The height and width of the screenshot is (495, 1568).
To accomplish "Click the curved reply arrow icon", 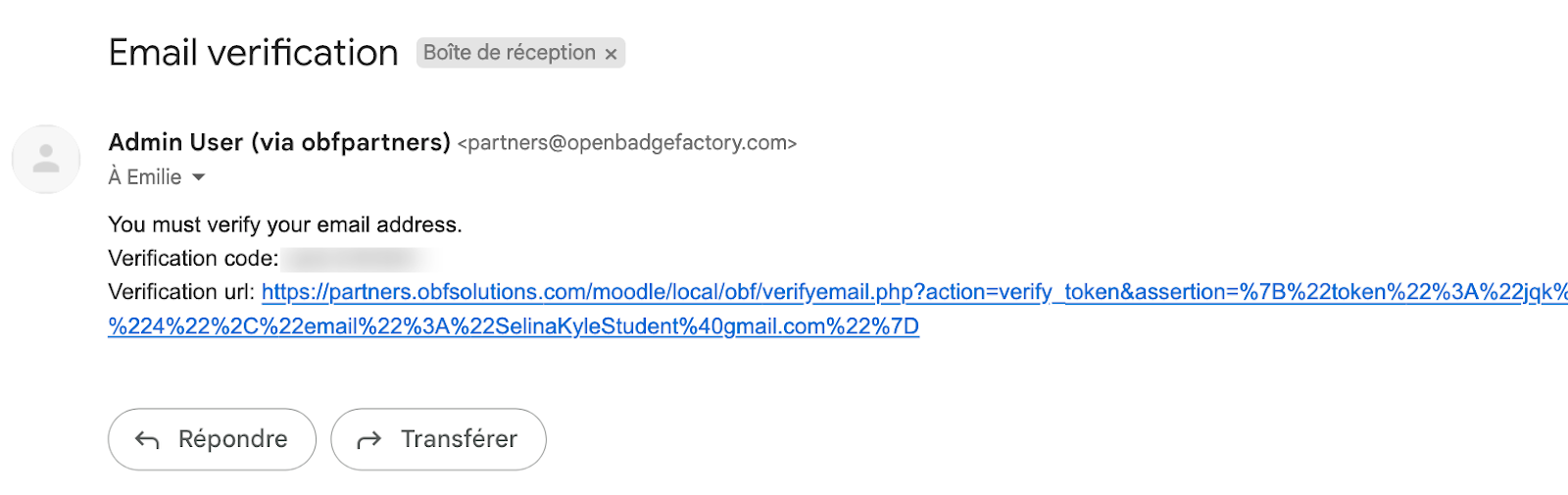I will tap(147, 440).
